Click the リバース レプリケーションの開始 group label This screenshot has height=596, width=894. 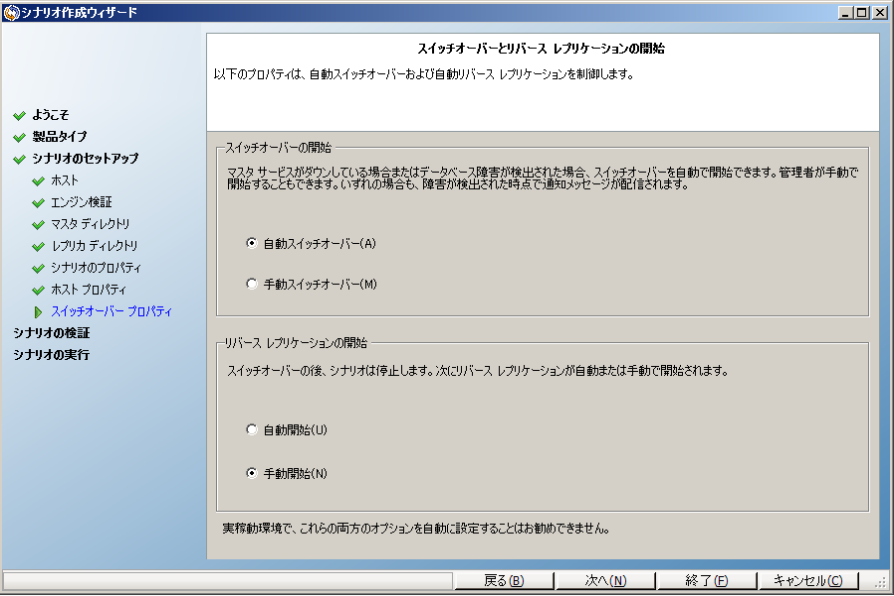[x=296, y=343]
